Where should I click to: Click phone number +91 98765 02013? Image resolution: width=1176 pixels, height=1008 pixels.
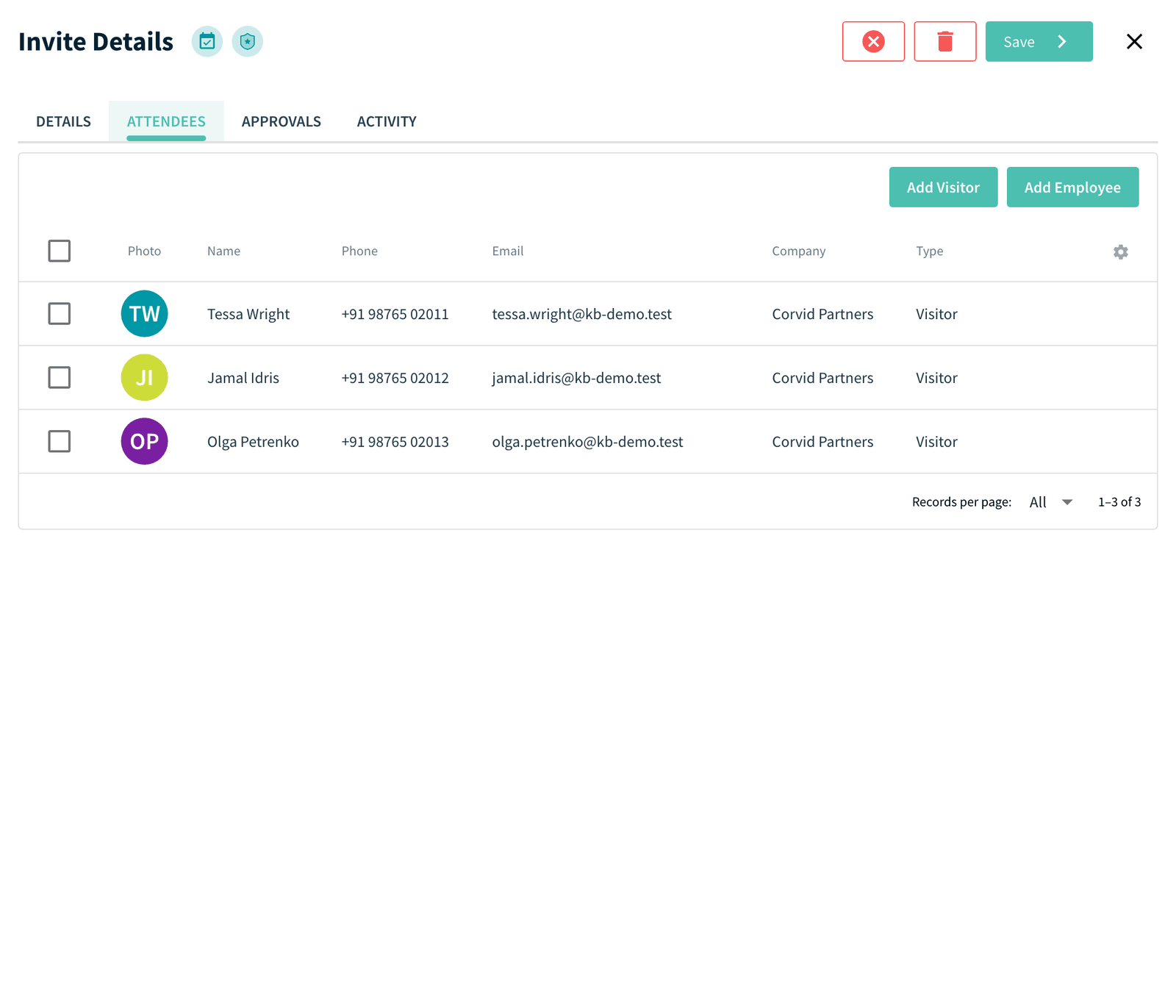(395, 442)
